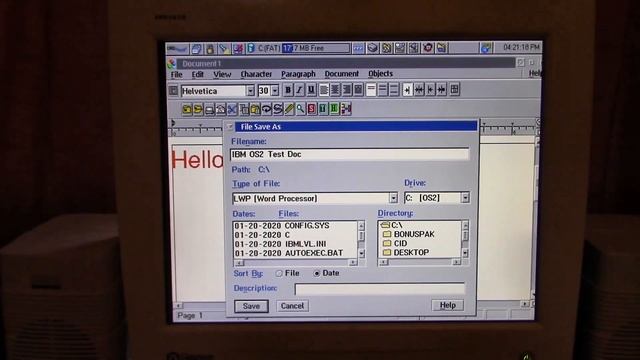
Task: Open the View menu
Action: [222, 74]
